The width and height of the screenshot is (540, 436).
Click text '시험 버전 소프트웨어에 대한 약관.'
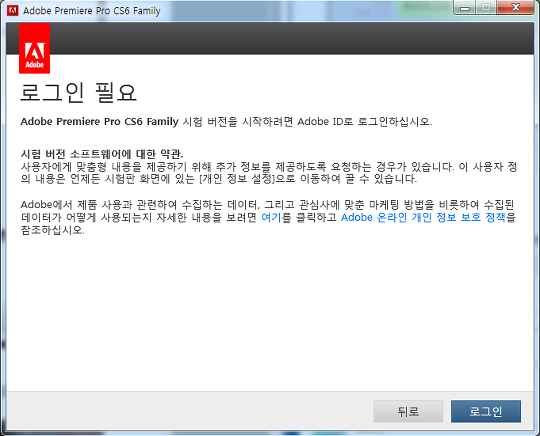[102, 154]
